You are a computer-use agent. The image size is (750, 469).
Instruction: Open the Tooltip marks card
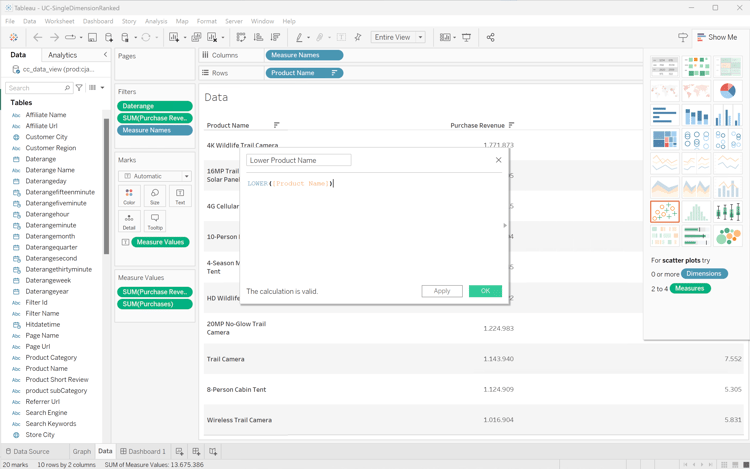[x=155, y=221]
